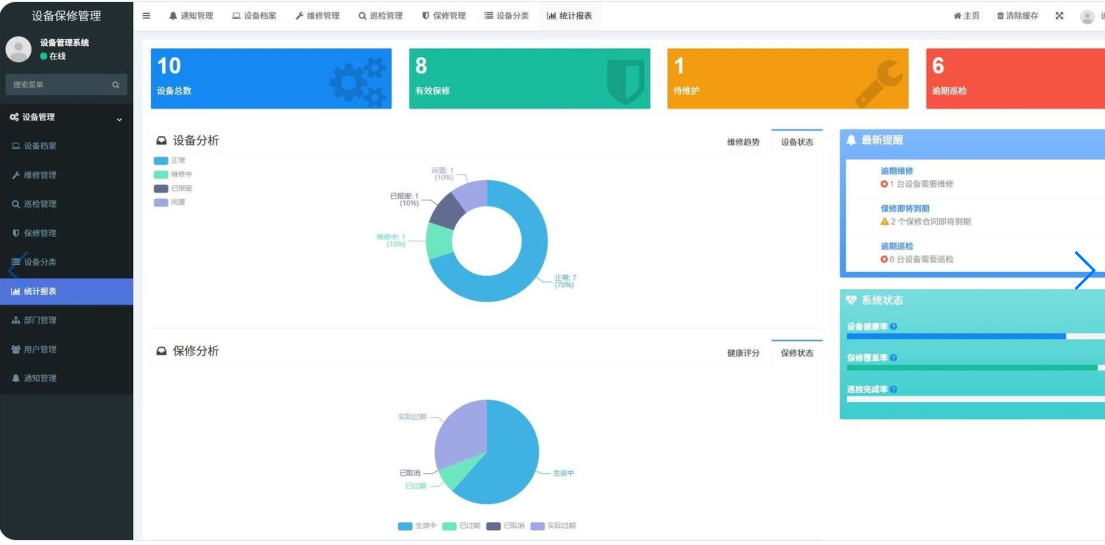Click the right carousel arrow
Image resolution: width=1105 pixels, height=545 pixels.
point(1084,270)
